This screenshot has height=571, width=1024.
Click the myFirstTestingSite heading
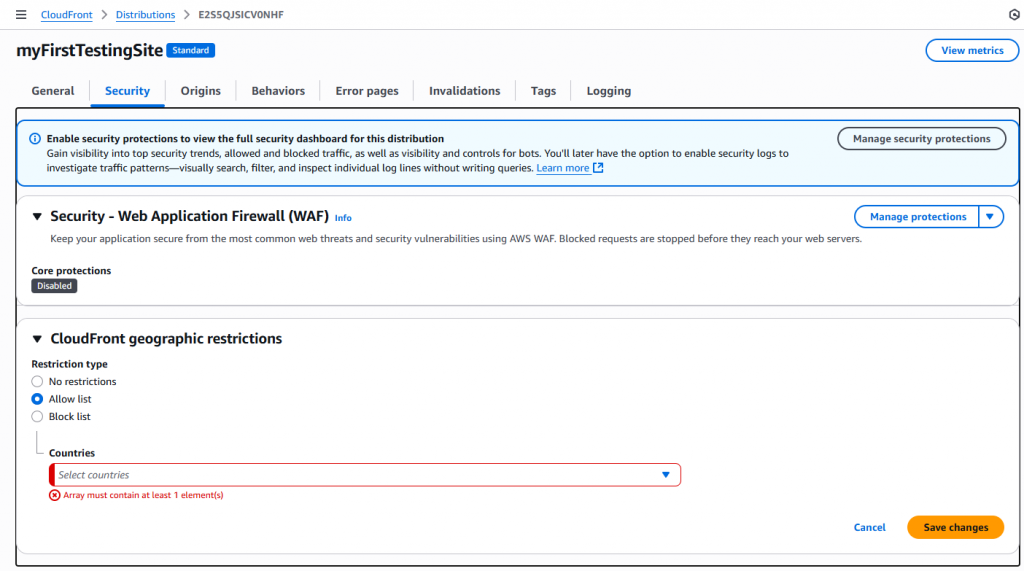pyautogui.click(x=89, y=50)
